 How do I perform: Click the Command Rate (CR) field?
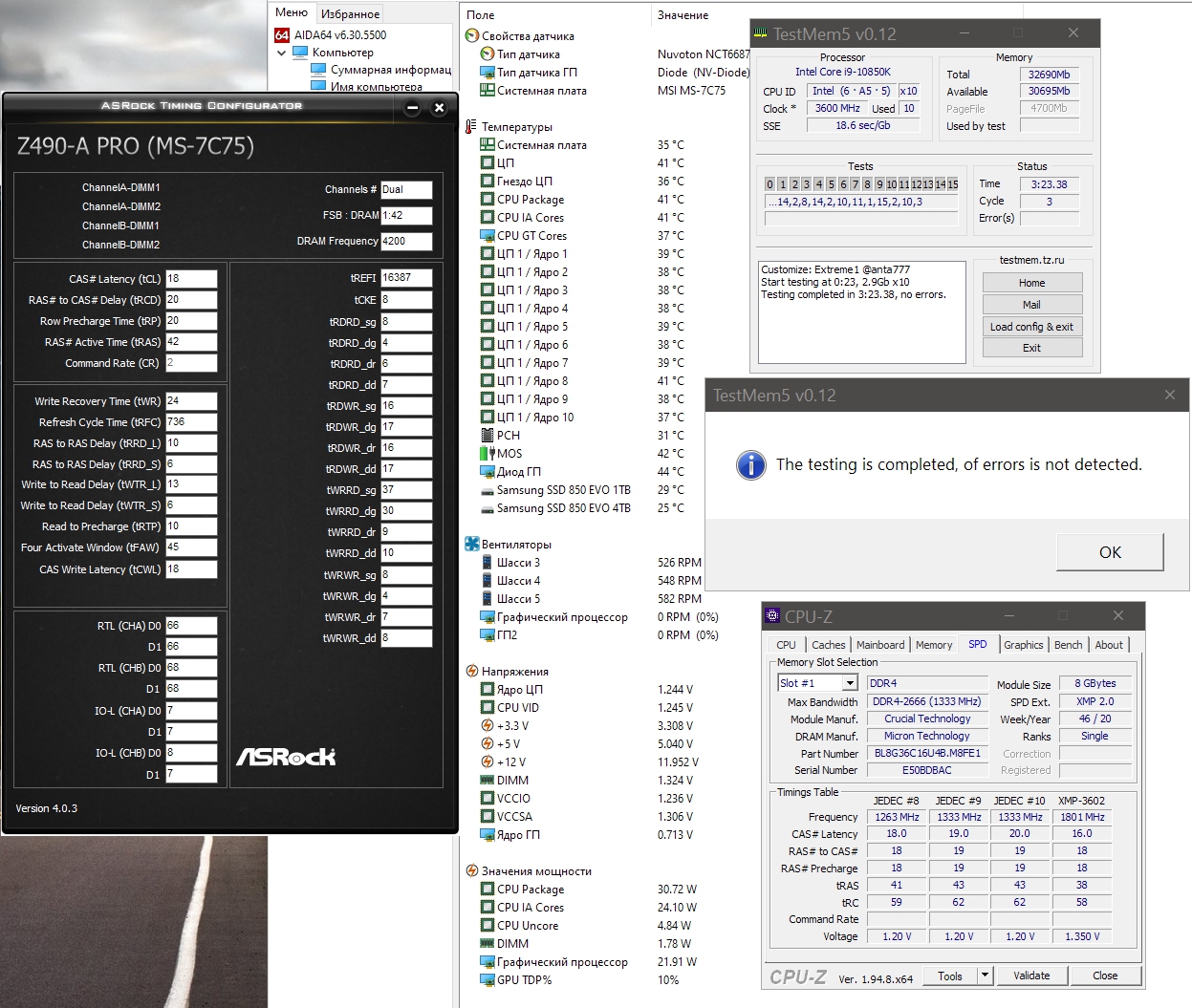[x=191, y=363]
